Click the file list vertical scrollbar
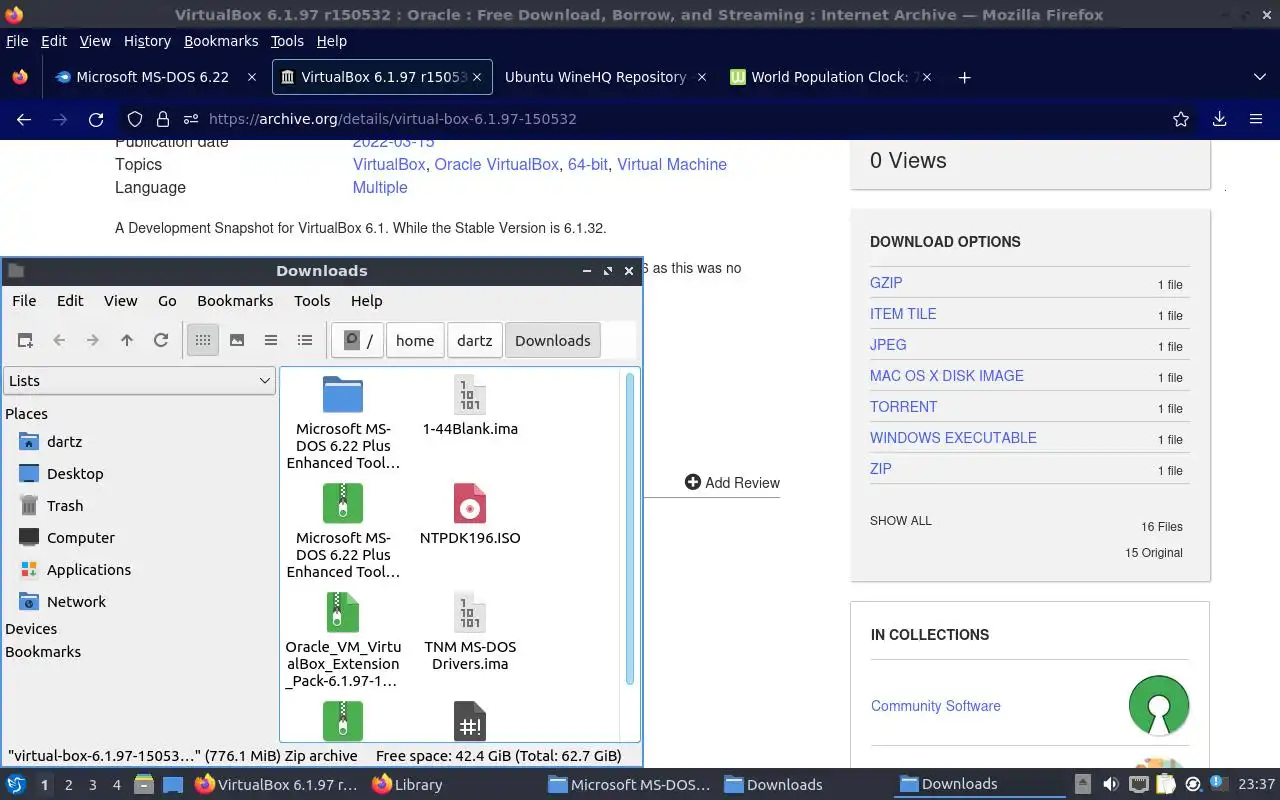The height and width of the screenshot is (800, 1280). 630,530
